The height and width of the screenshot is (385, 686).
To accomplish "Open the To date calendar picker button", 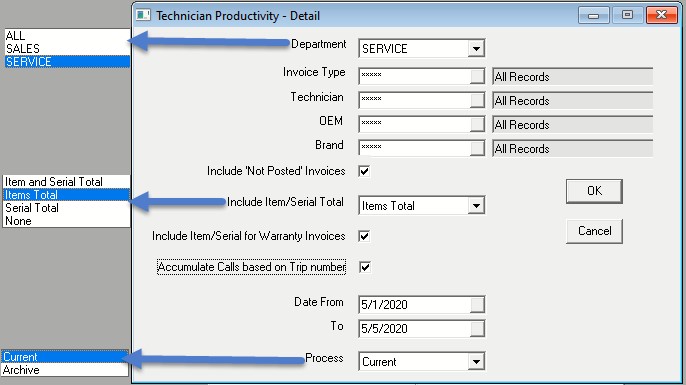I will pos(477,329).
